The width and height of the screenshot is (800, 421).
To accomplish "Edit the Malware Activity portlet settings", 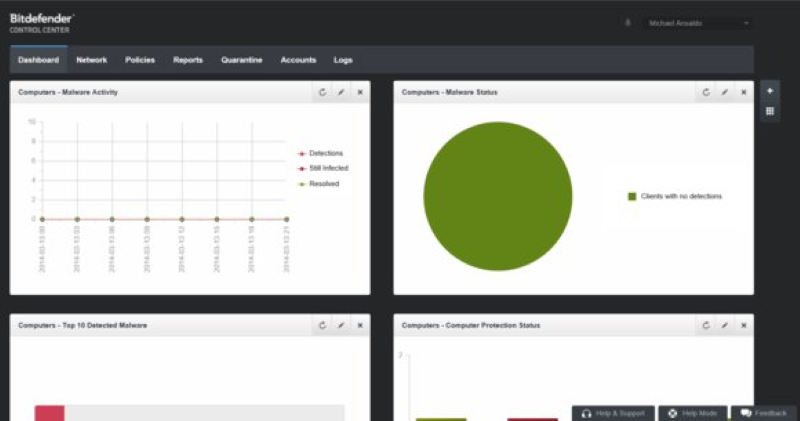I will (x=341, y=92).
